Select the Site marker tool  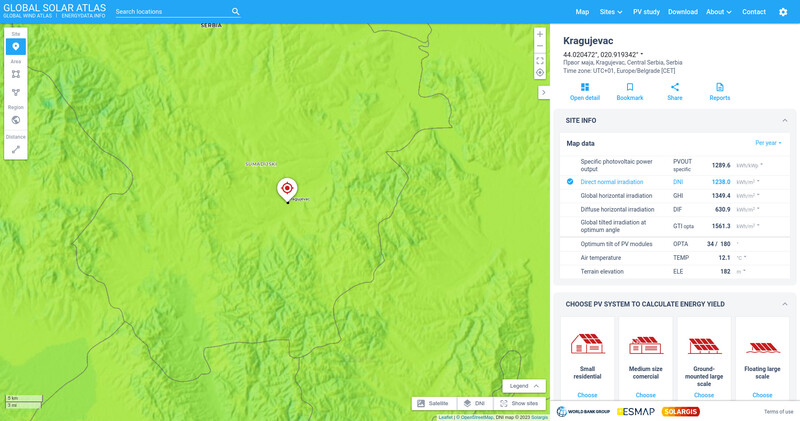(x=16, y=47)
